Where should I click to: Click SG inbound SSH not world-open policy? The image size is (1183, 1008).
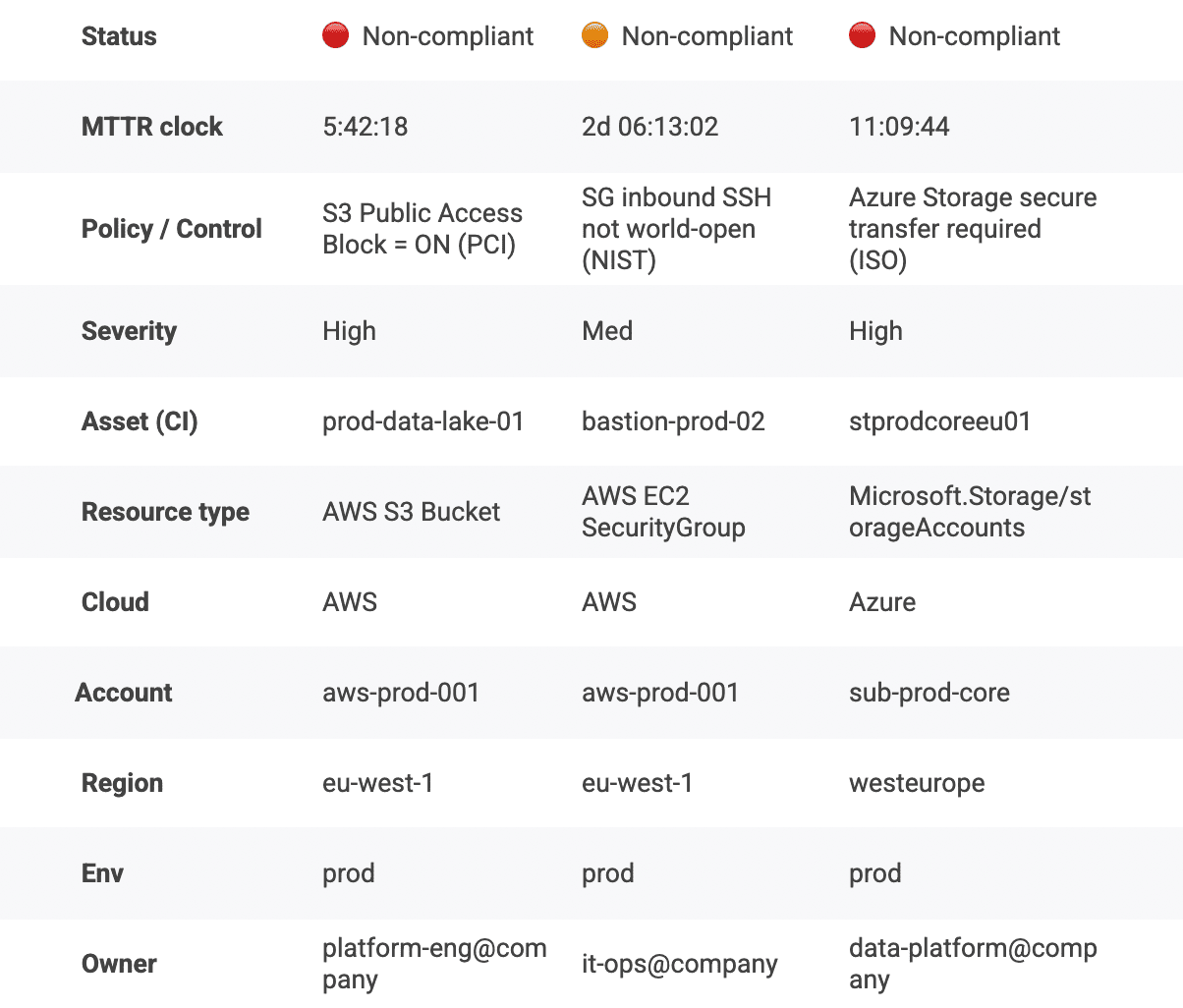pos(676,229)
